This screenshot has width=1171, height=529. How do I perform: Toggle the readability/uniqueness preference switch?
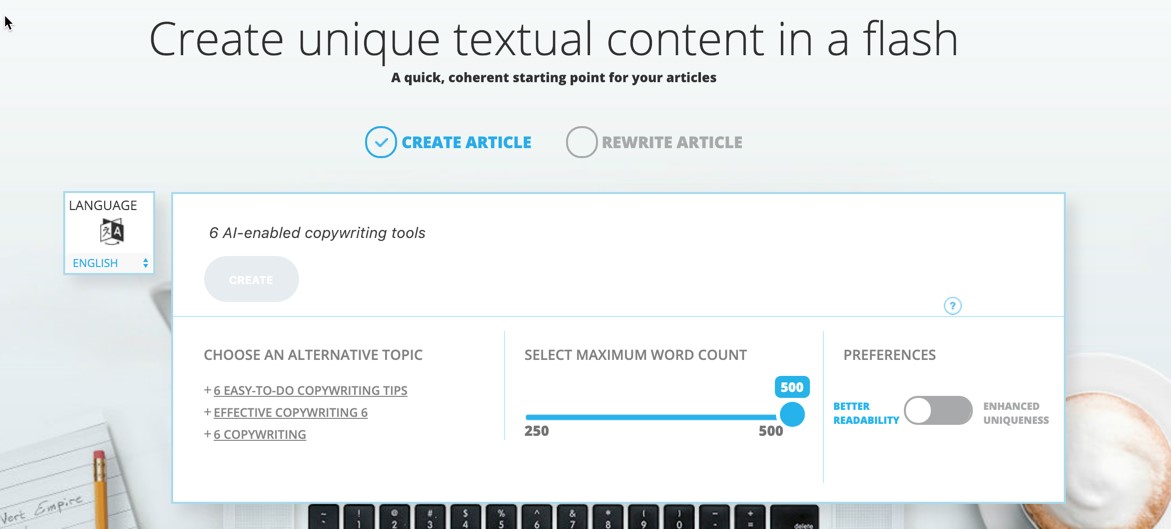(938, 410)
